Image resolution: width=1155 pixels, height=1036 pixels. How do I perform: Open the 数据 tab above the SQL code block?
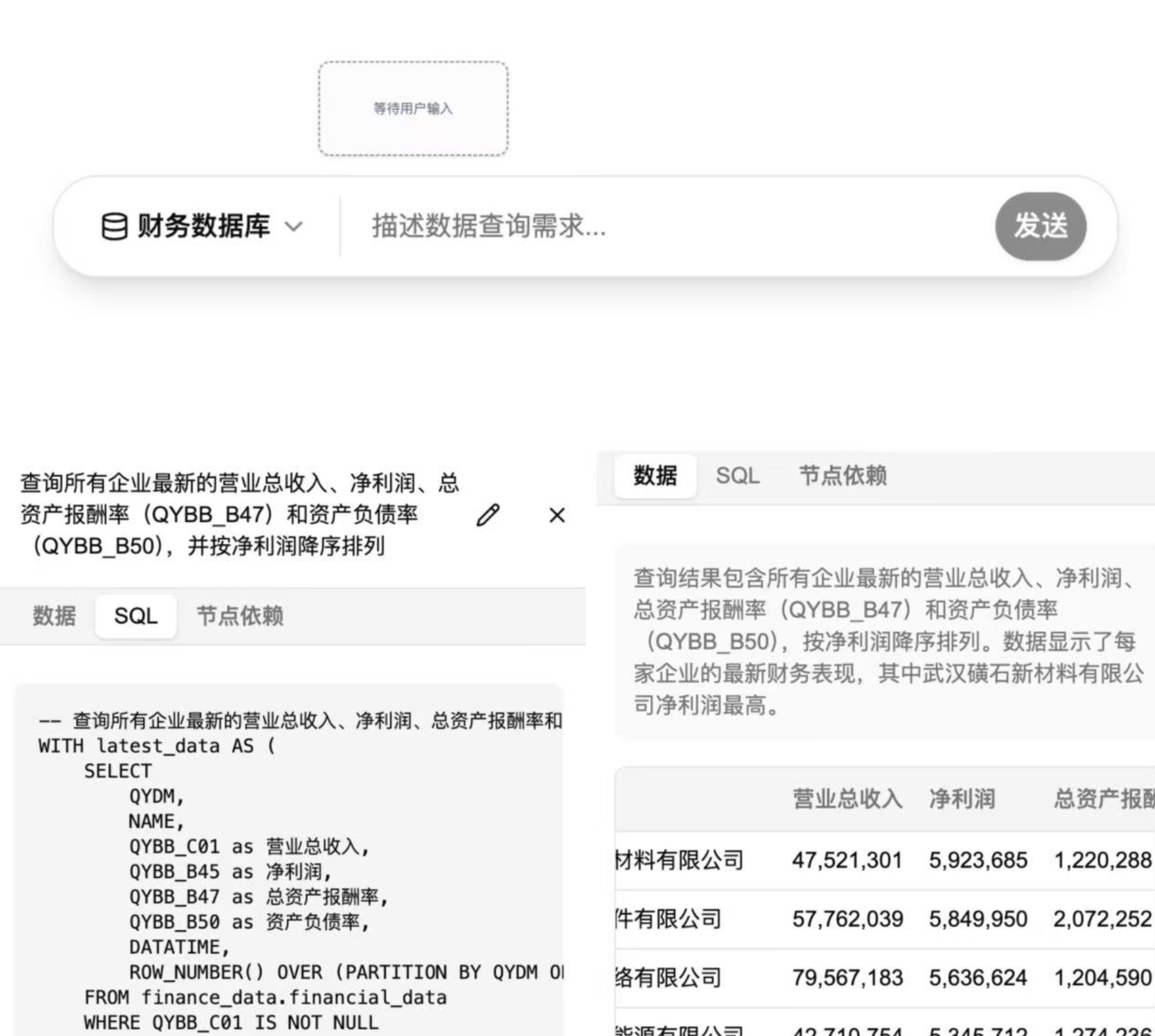click(54, 616)
